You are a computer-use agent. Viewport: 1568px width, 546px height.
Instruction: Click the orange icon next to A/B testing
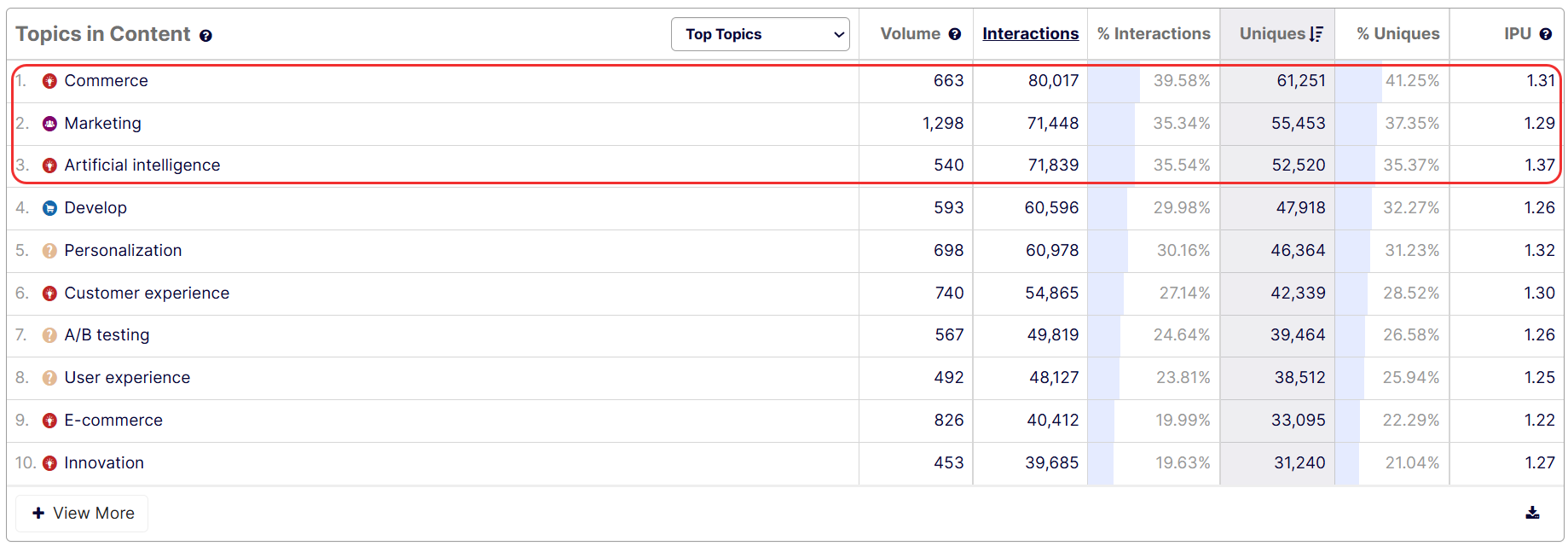49,335
